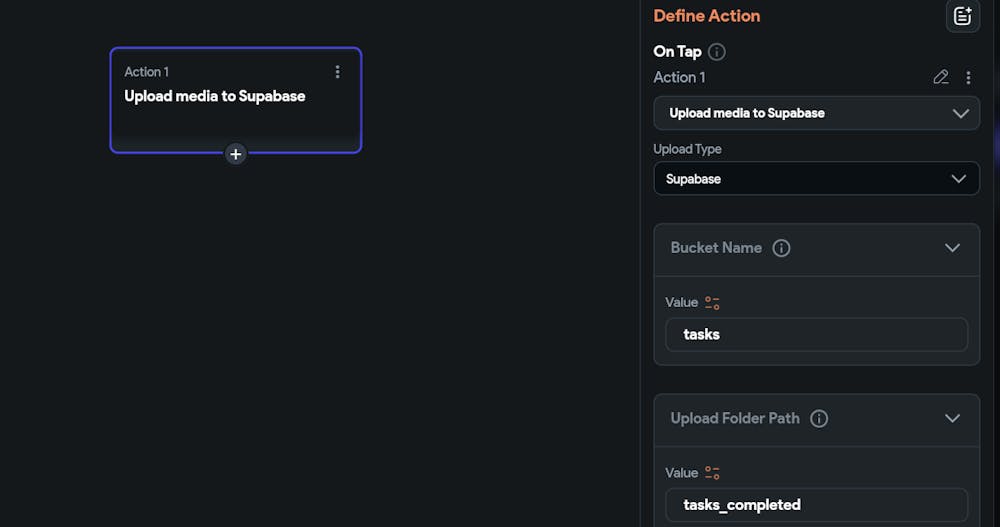The width and height of the screenshot is (1000, 527).
Task: Click the Bucket Name info icon
Action: (x=782, y=248)
